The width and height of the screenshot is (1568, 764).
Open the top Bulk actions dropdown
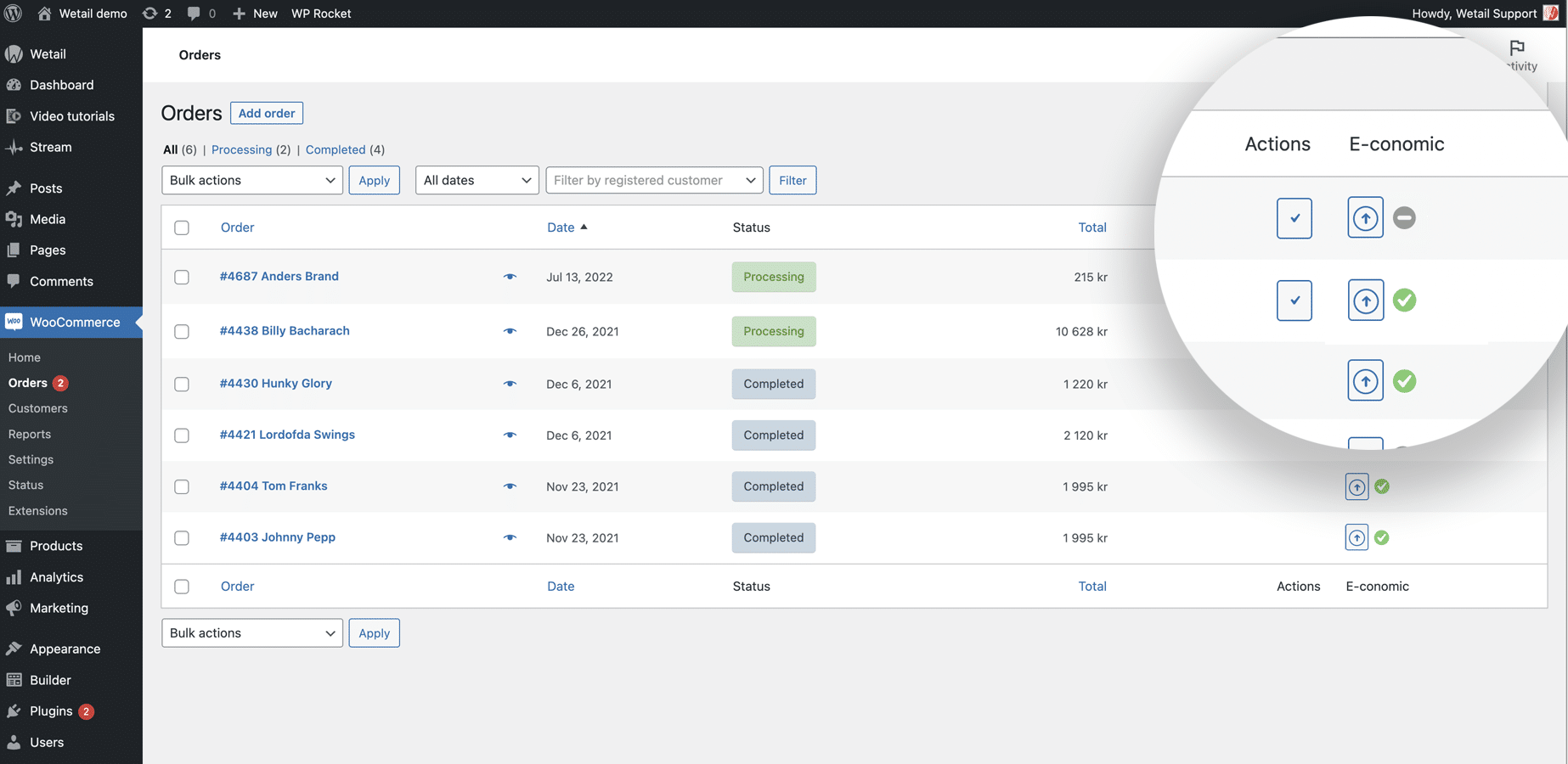point(251,180)
